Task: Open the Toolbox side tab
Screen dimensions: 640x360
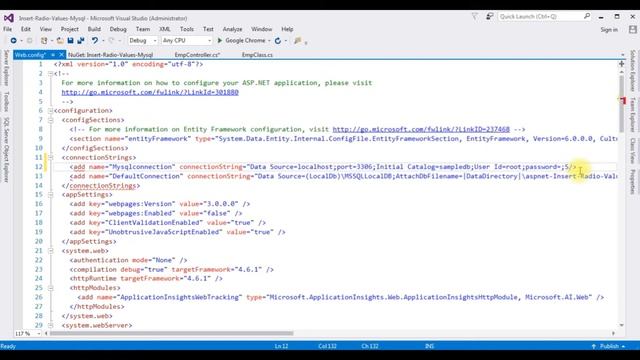Action: pos(6,102)
